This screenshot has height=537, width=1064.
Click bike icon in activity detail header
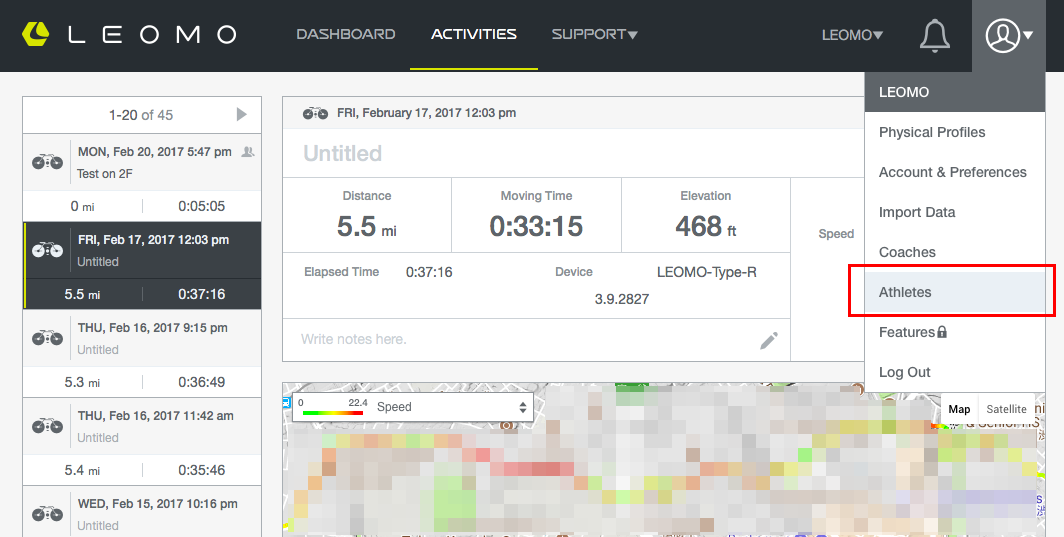(x=315, y=113)
